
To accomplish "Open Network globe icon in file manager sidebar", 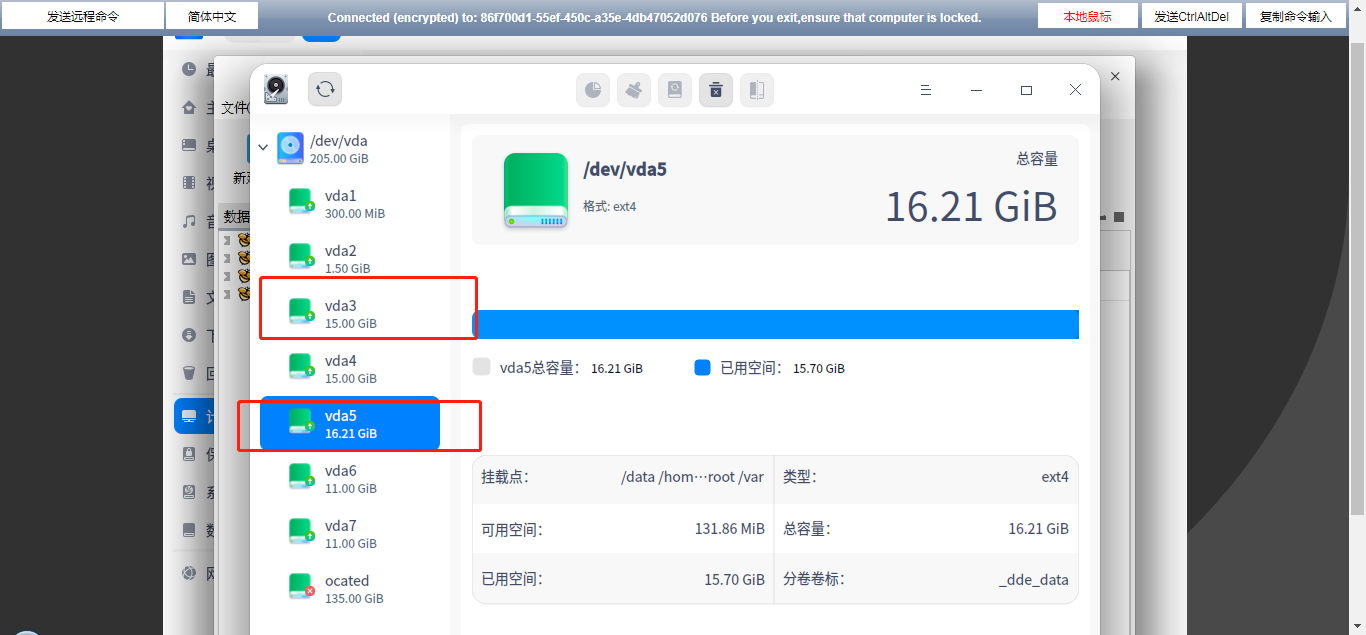I will point(189,574).
